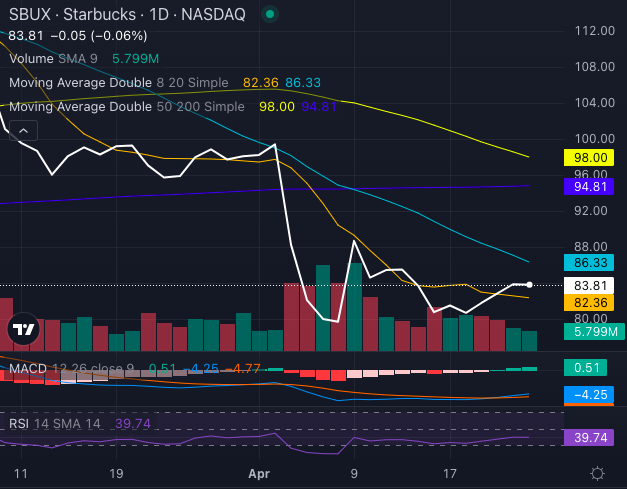This screenshot has width=627, height=489.
Task: Click the -4.25 MACD axis label
Action: click(x=589, y=395)
